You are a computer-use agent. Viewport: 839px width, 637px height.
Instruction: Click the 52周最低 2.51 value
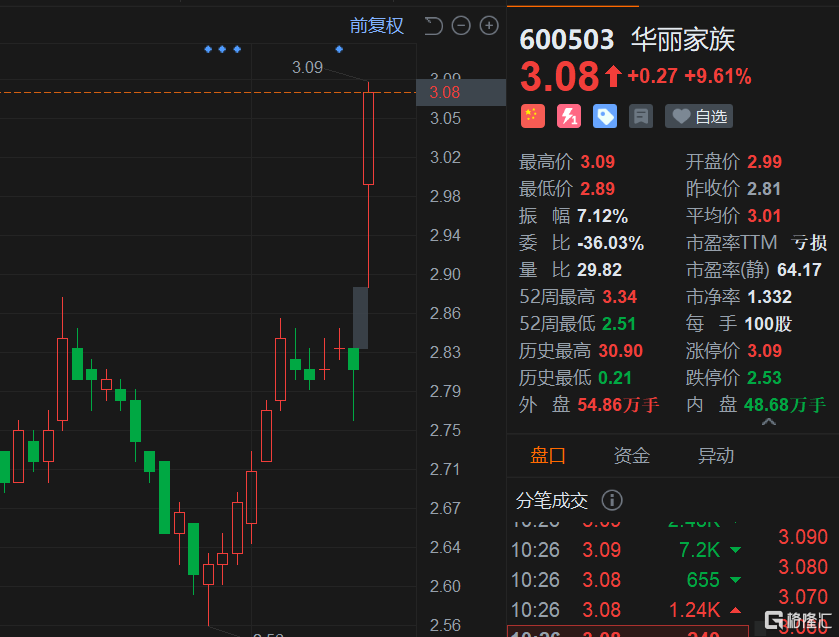click(x=619, y=324)
